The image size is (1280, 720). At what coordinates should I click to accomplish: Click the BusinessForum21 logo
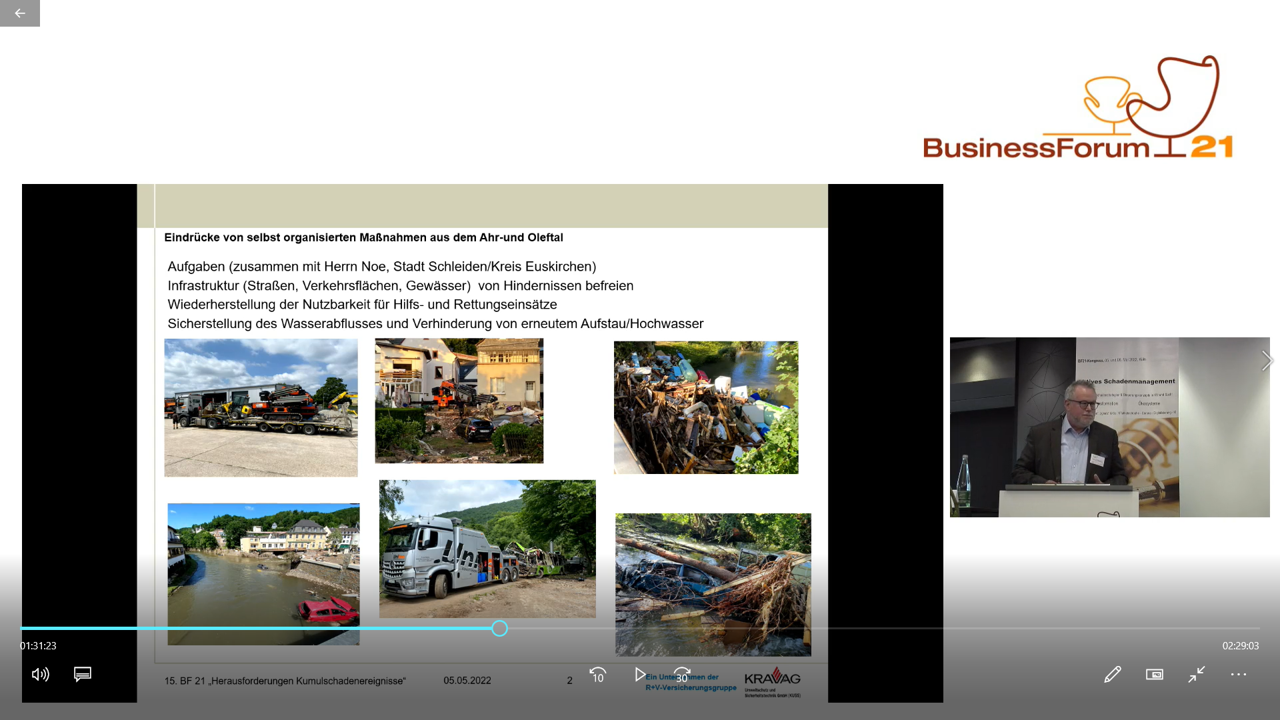pyautogui.click(x=1078, y=109)
